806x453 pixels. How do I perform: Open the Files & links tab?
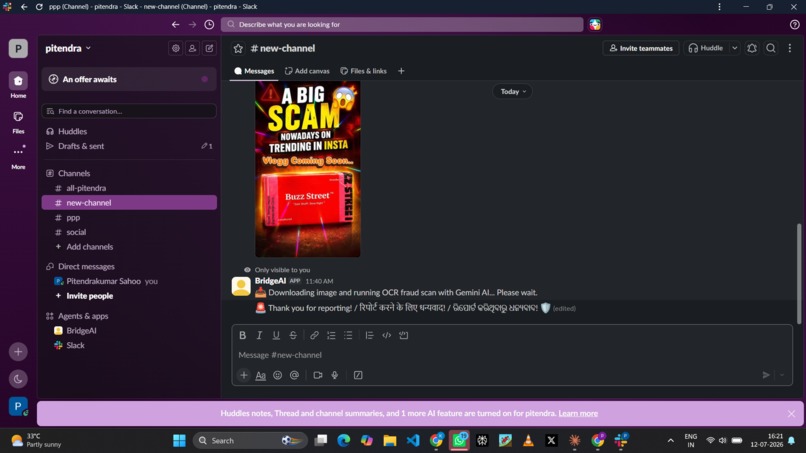tap(363, 71)
